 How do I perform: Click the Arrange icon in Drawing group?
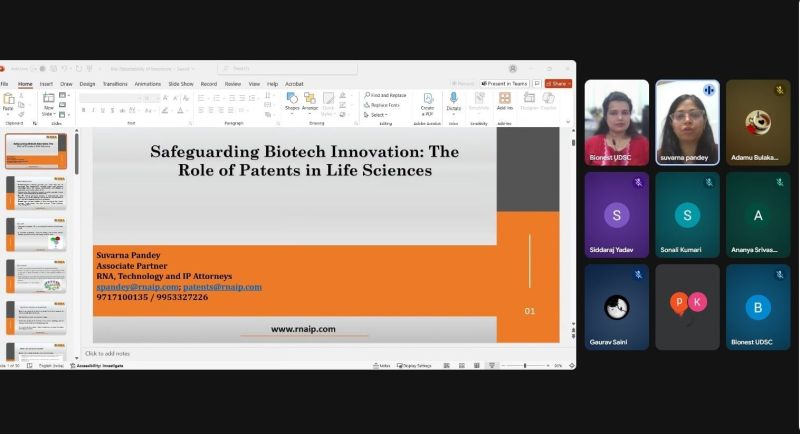coord(310,101)
